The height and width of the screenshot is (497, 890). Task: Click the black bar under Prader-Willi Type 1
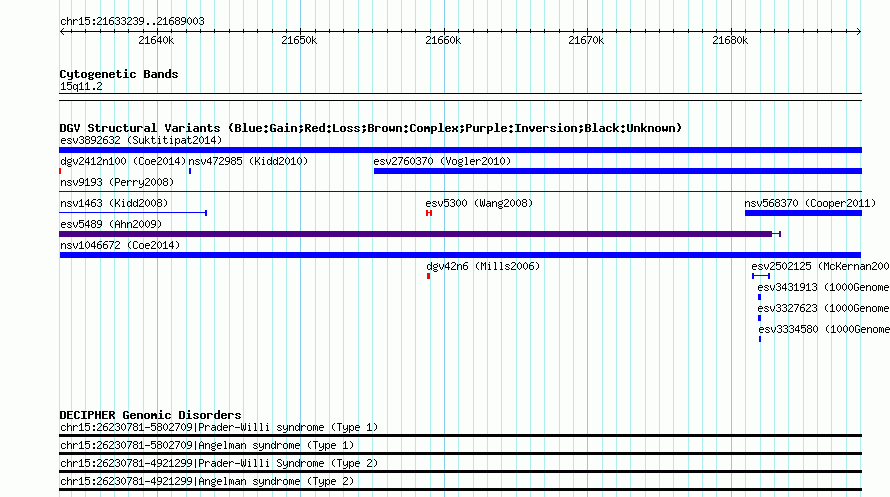click(460, 436)
